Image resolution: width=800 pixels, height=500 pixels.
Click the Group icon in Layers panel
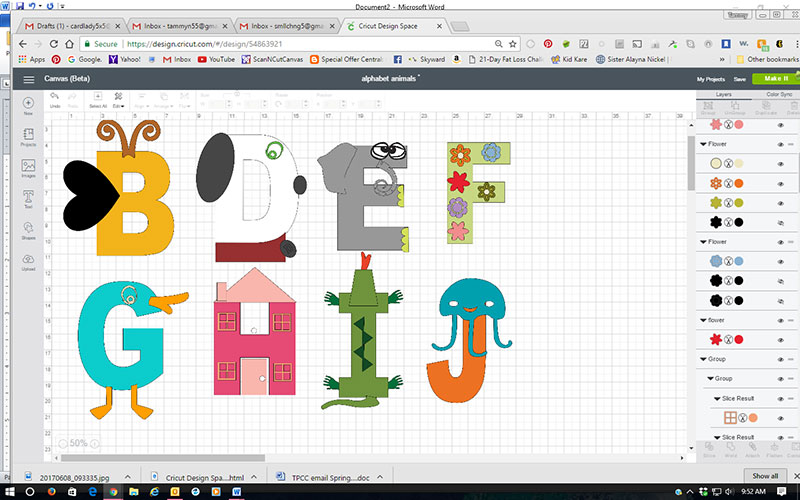708,108
